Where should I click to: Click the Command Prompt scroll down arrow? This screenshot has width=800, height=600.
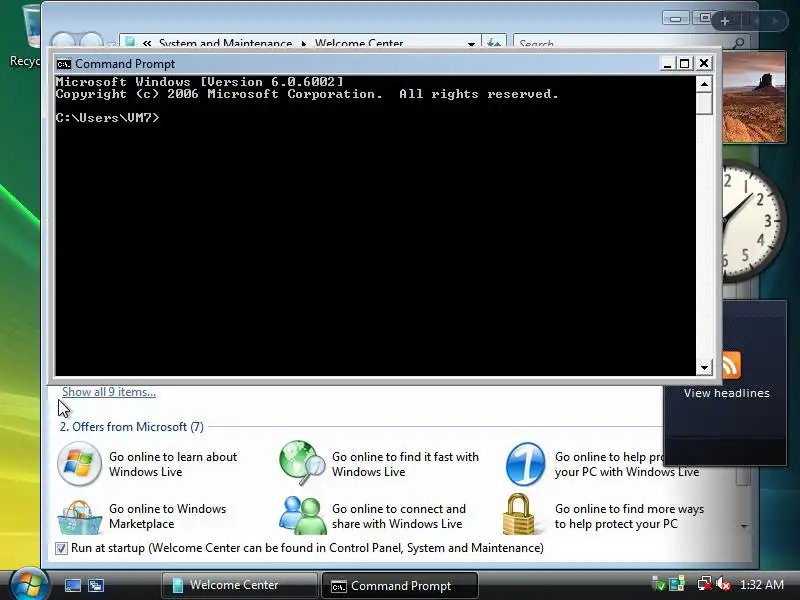coord(705,367)
